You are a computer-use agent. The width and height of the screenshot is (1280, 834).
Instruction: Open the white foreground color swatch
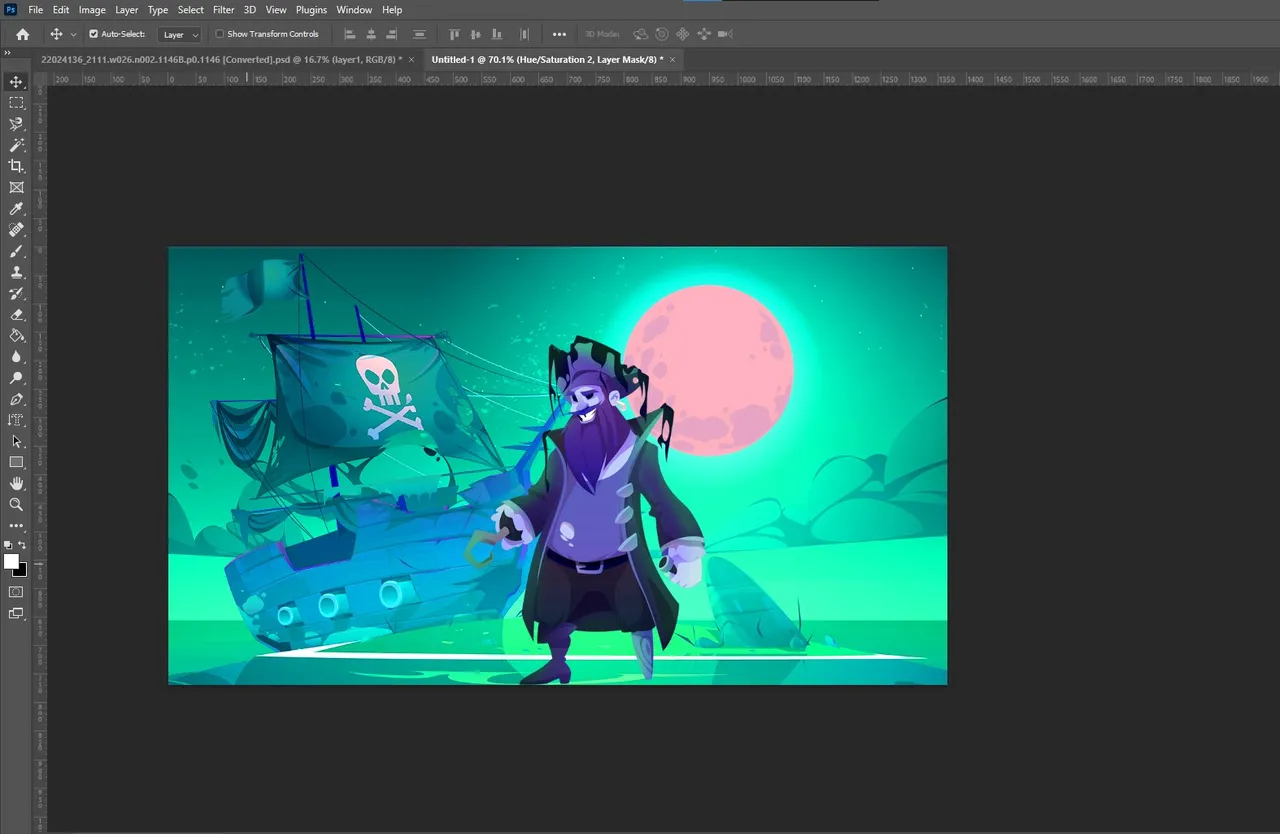coord(11,561)
